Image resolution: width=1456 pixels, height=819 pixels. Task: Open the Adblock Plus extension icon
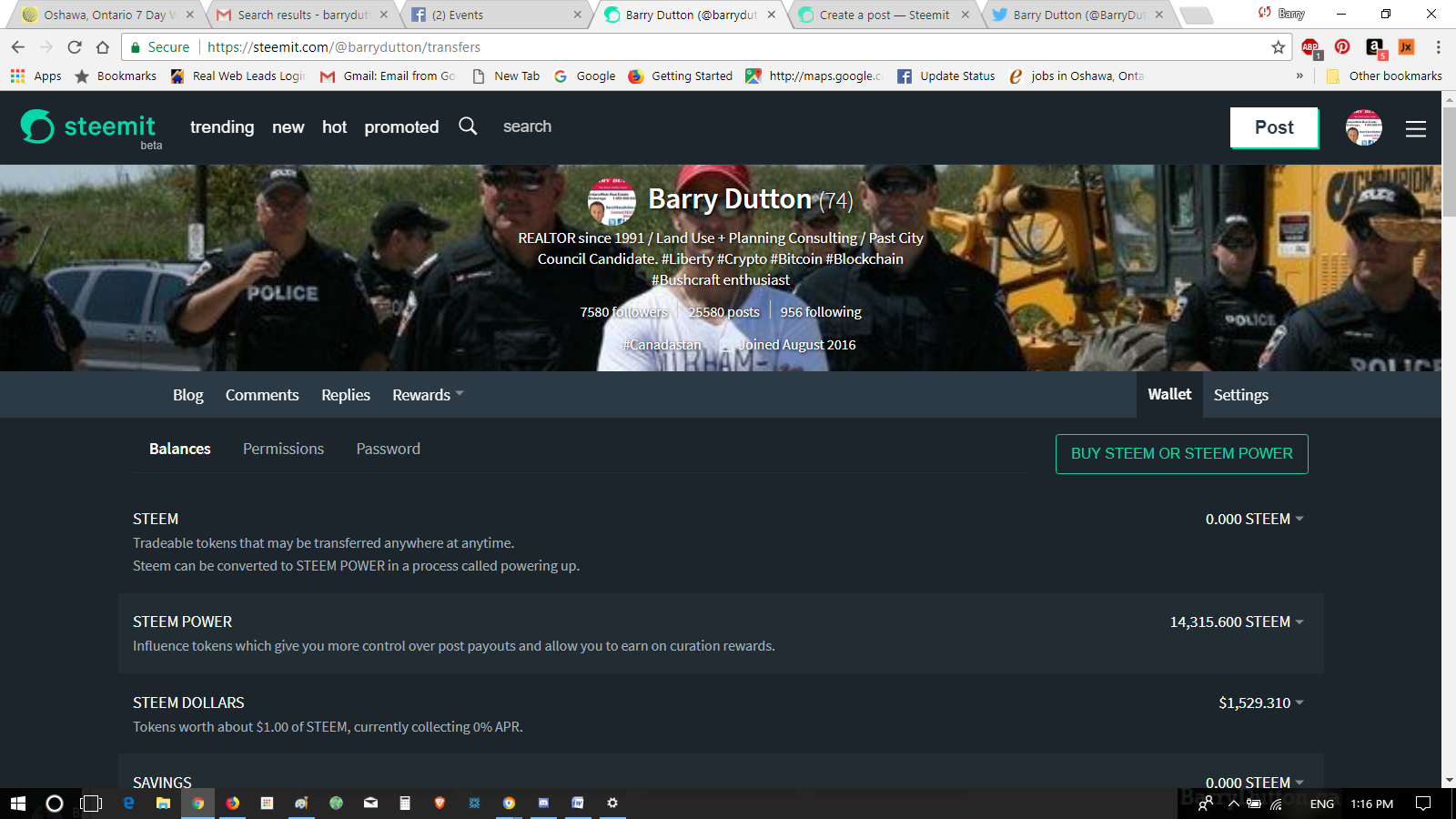1311,47
